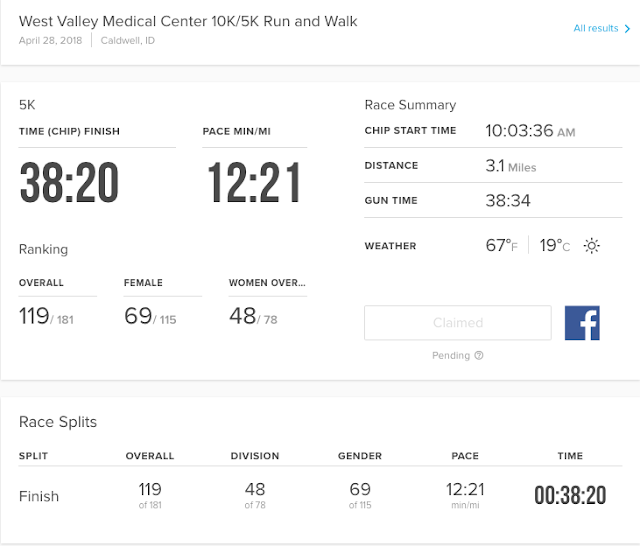
Task: Click the Pace column header in Race Splits
Action: pos(465,456)
